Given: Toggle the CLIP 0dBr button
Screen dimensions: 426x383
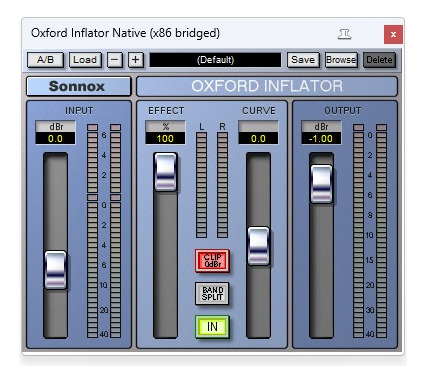Looking at the screenshot, I should click(x=212, y=261).
